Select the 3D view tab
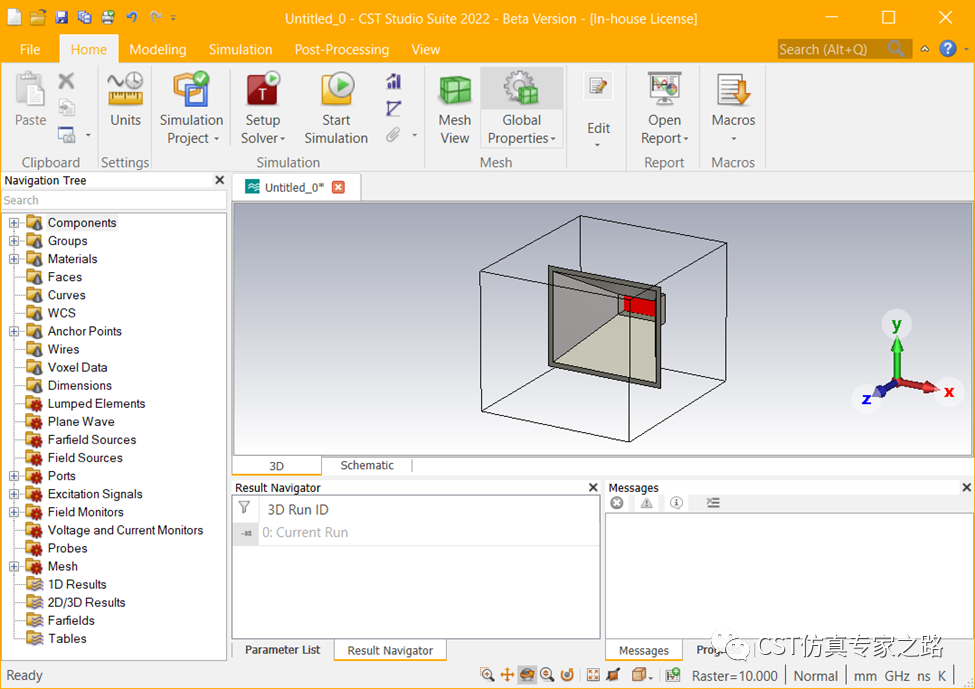The height and width of the screenshot is (689, 975). click(x=277, y=466)
